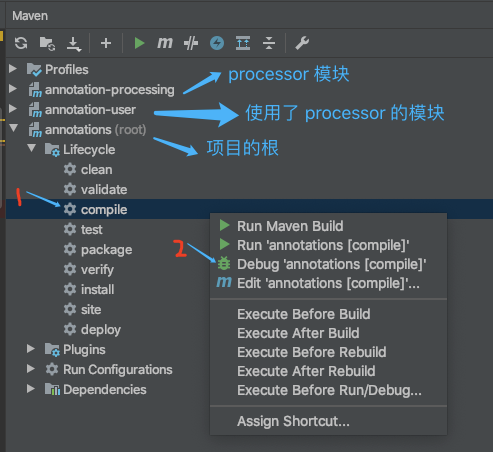Collapse the Lifecycle node
Viewport: 493px width, 452px height.
click(32, 148)
